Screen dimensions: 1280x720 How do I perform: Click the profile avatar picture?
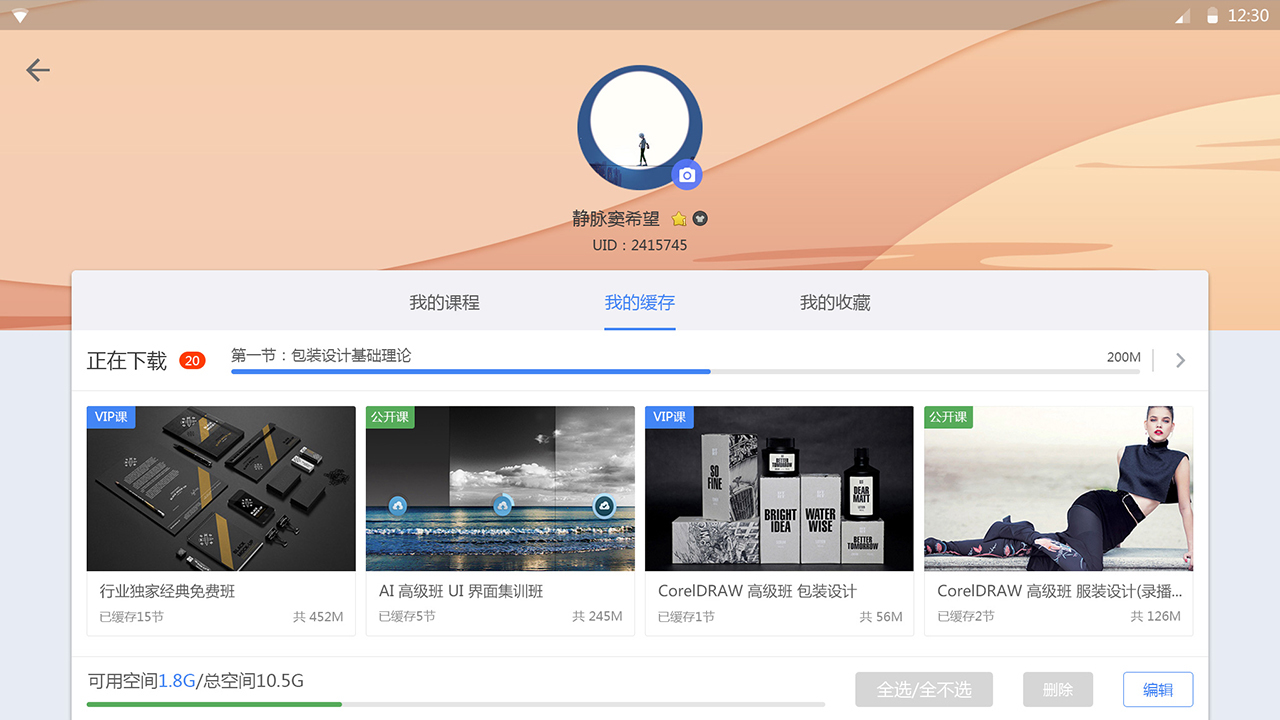tap(640, 127)
